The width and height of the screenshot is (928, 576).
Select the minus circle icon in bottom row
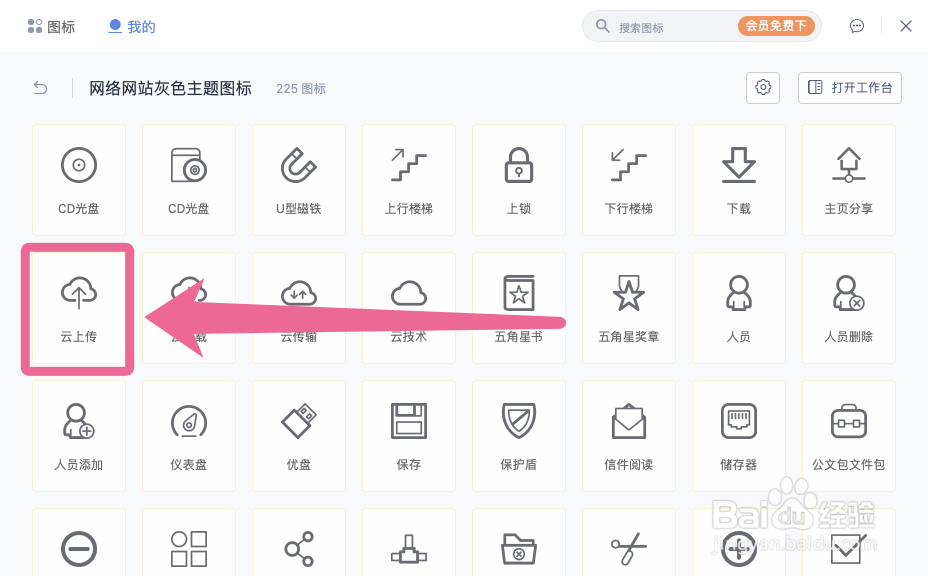[79, 548]
